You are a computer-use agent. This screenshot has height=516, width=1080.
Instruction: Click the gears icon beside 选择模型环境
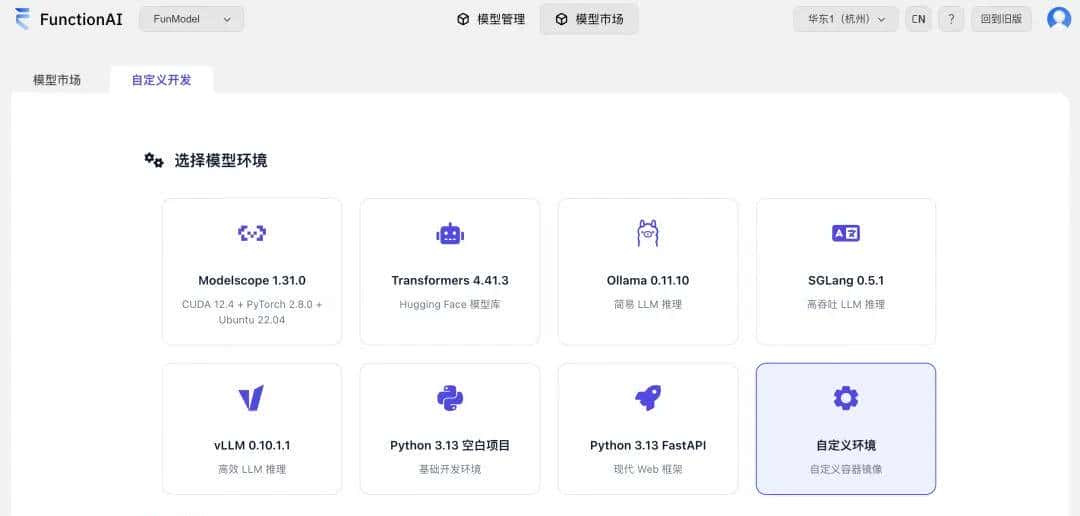[x=154, y=161]
